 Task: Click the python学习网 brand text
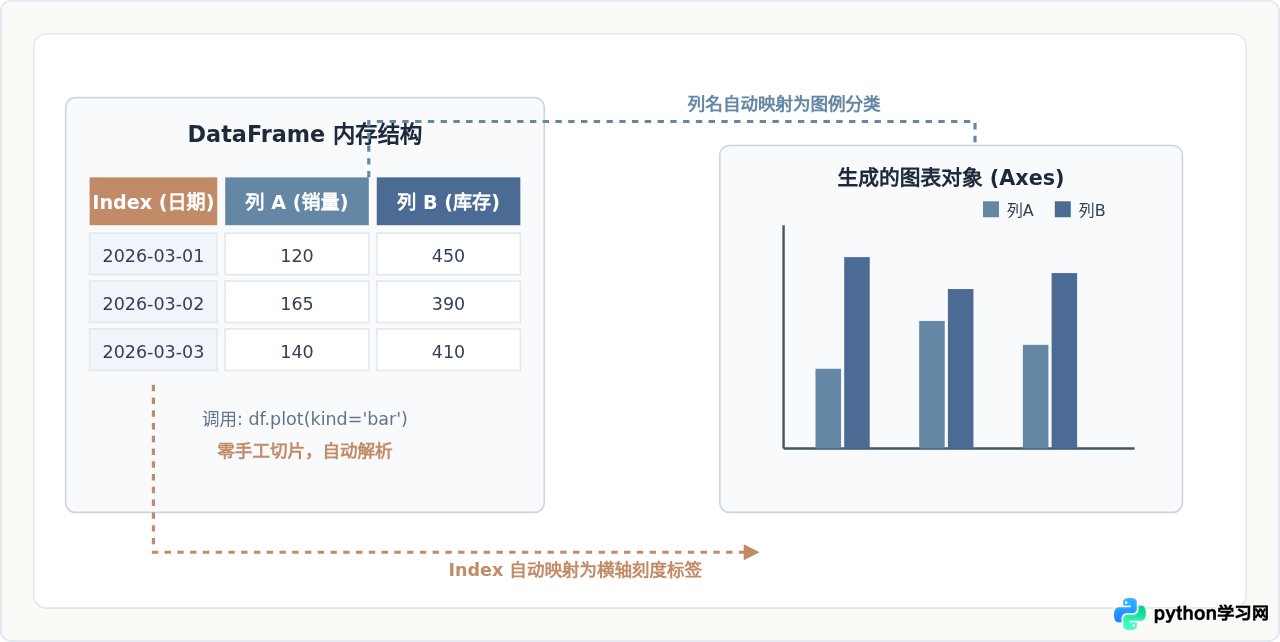pyautogui.click(x=1211, y=613)
